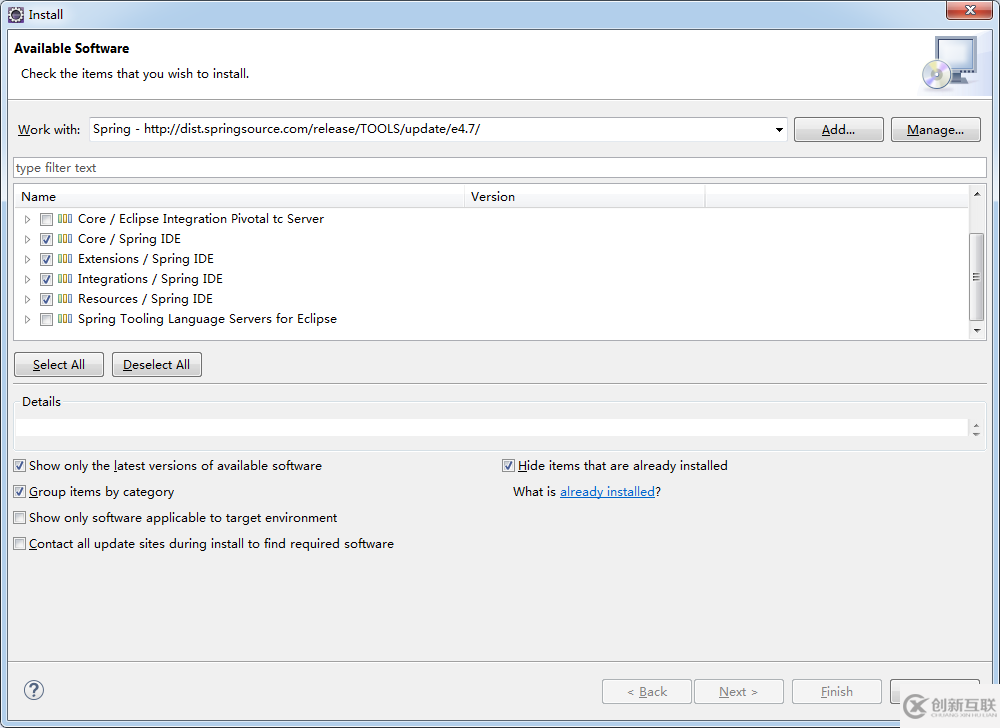Click the Version column header
This screenshot has width=1000, height=728.
[x=585, y=197]
